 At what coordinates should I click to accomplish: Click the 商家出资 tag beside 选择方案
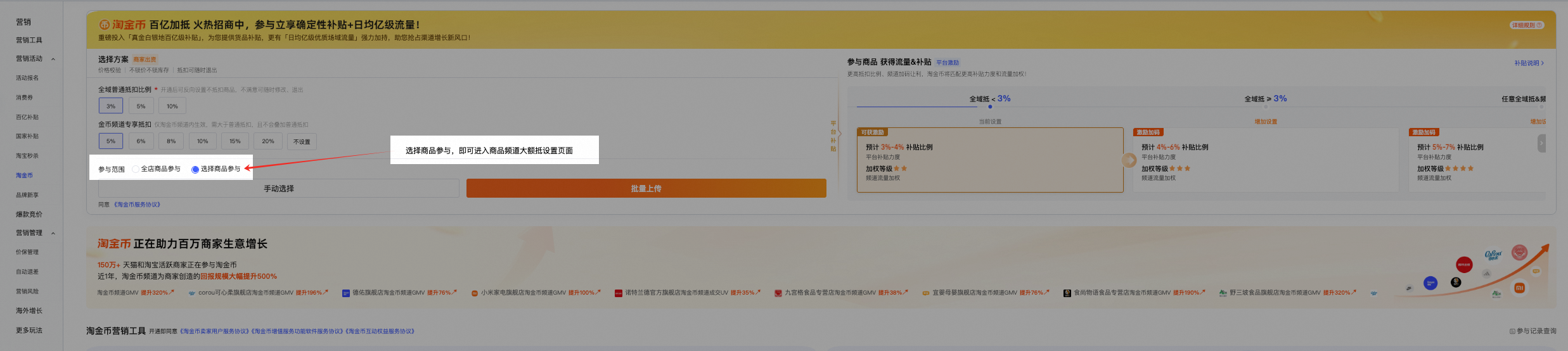145,60
